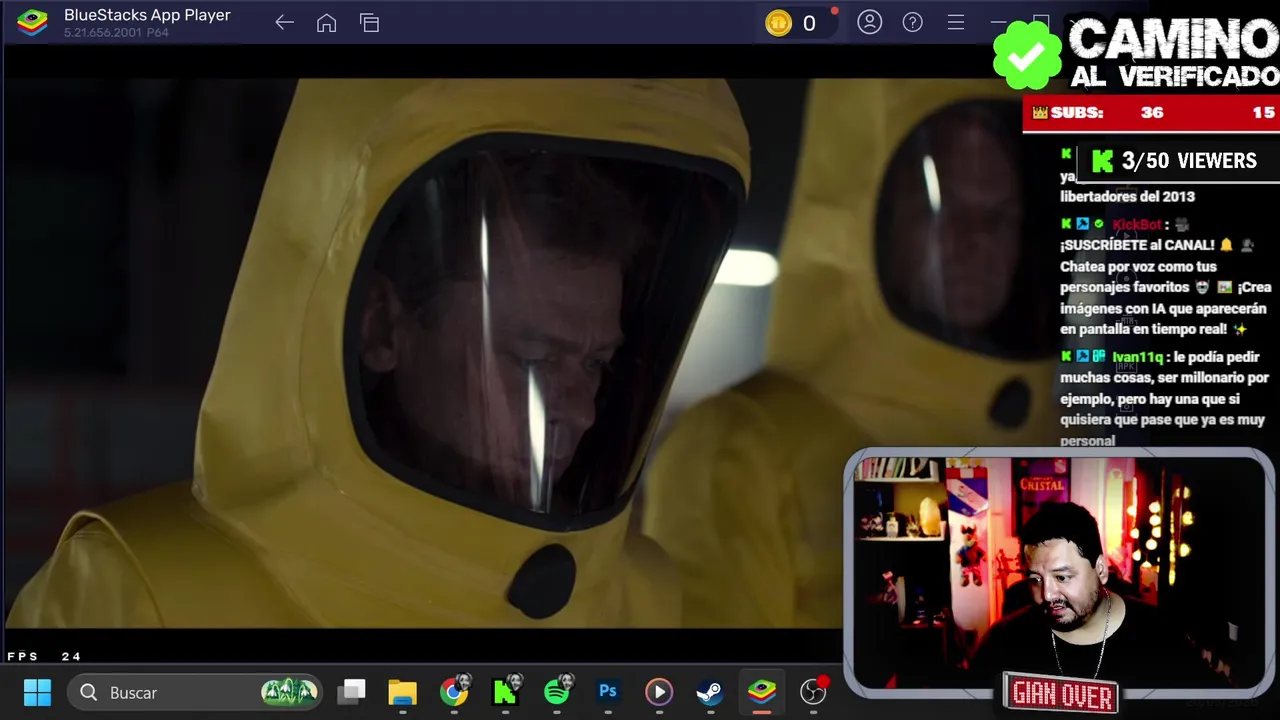The height and width of the screenshot is (720, 1280).
Task: Click the Ivan11q username in chat
Action: coord(1137,357)
